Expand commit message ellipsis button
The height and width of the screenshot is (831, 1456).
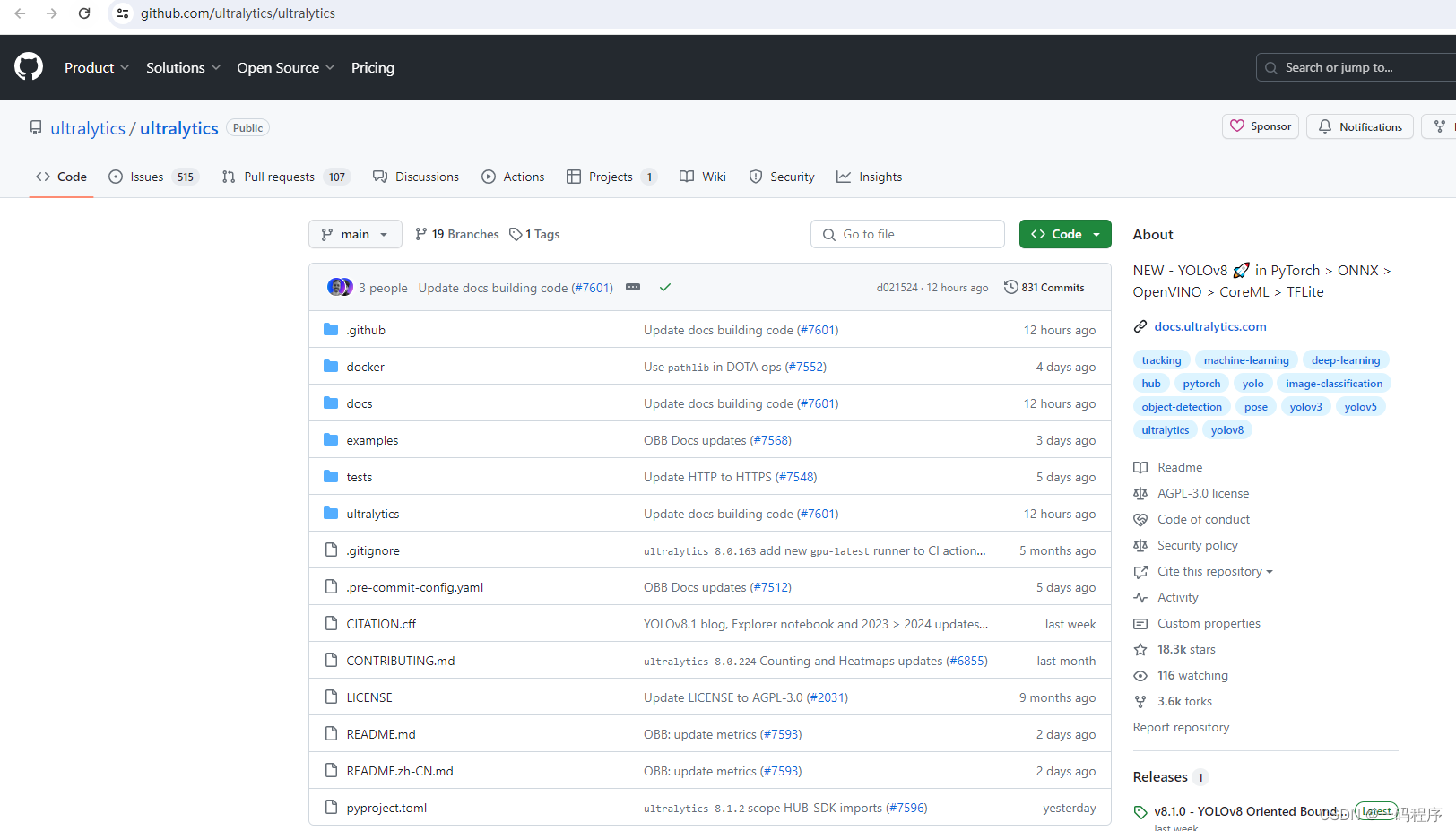point(633,288)
